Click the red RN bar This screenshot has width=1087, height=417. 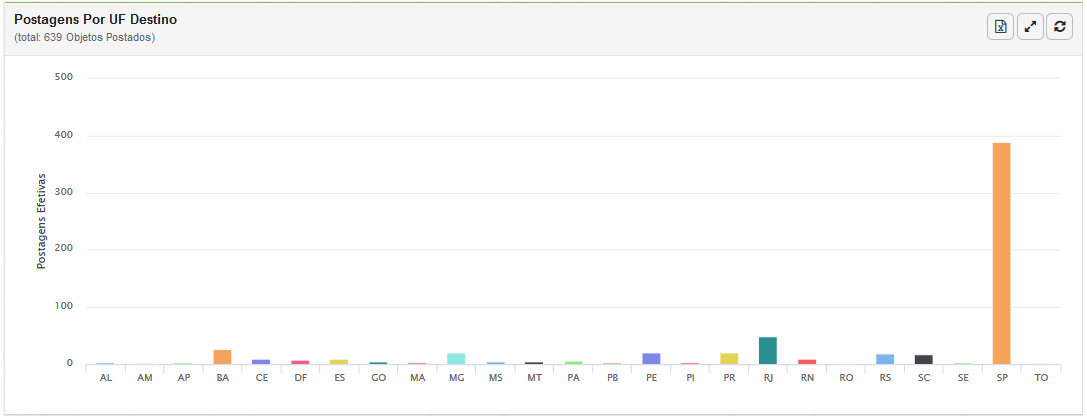coord(807,362)
